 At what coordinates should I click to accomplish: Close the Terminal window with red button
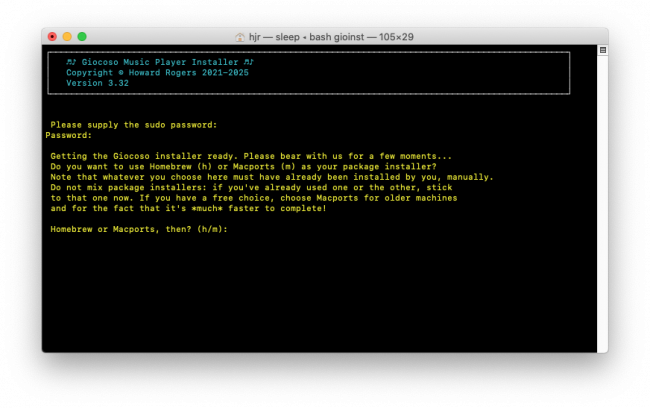(52, 37)
